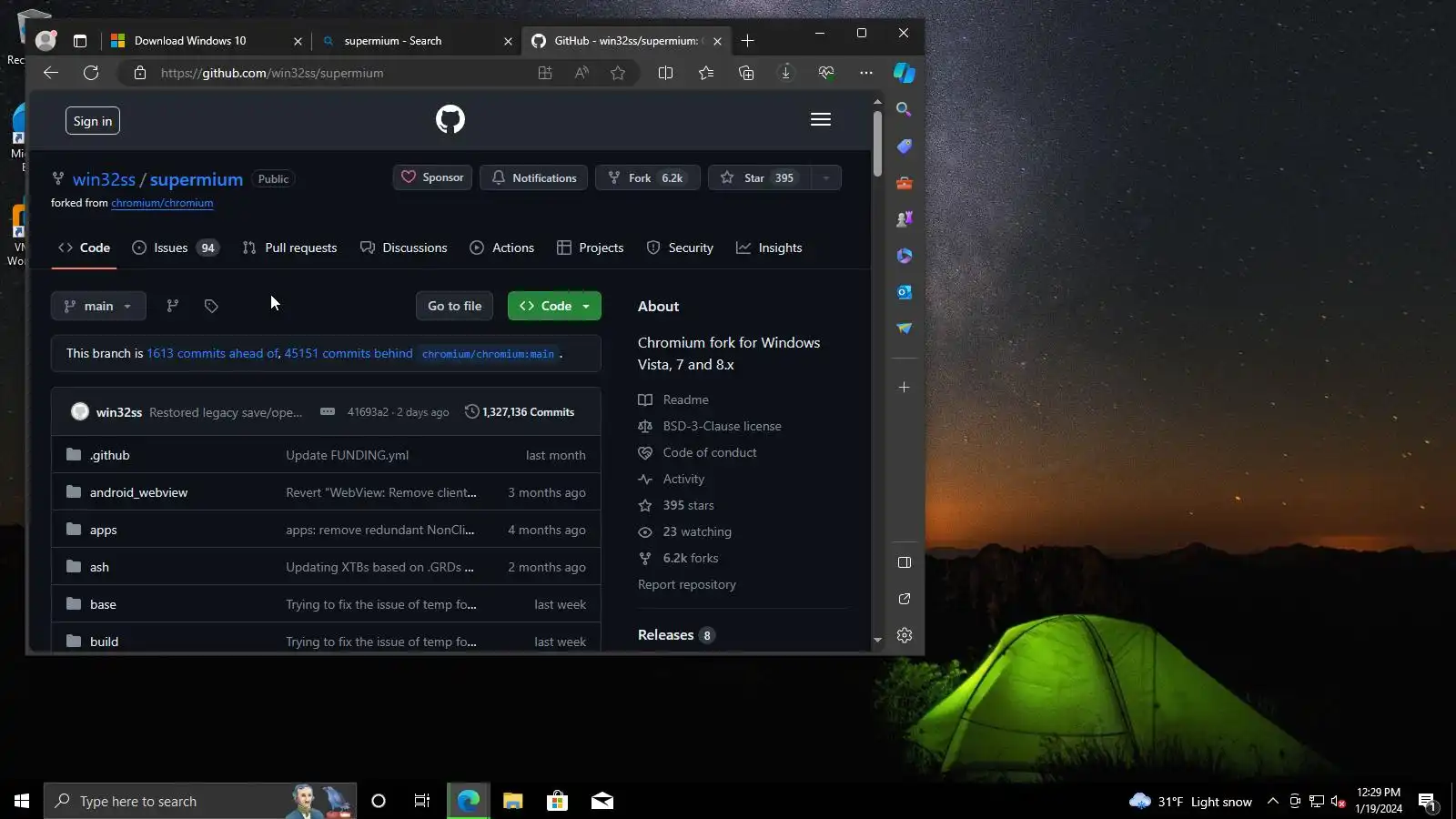Open Outlook in the Edge sidebar

pos(904,292)
